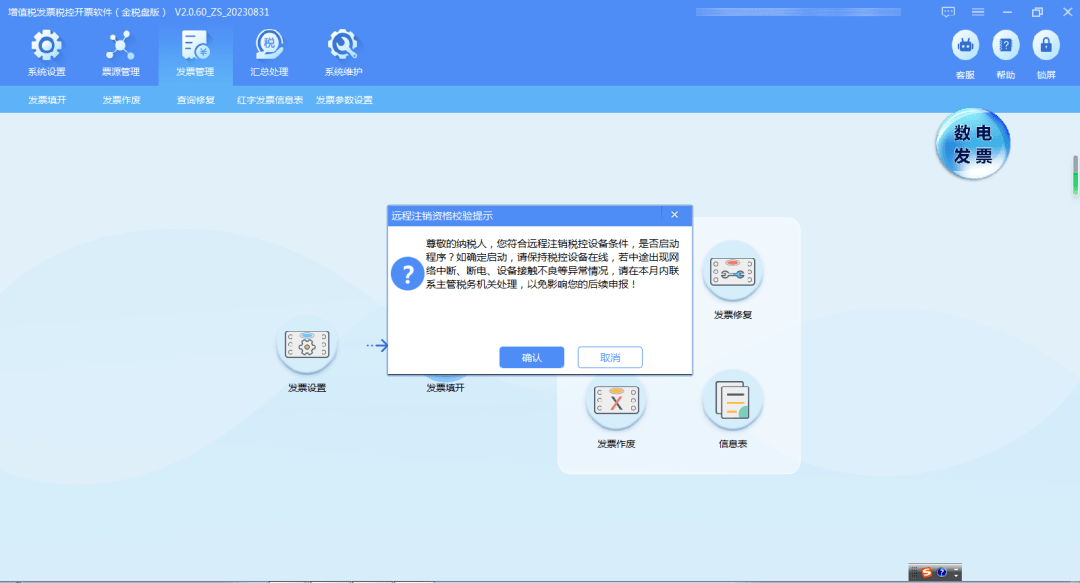Image resolution: width=1080 pixels, height=583 pixels.
Task: Click the 发票修复 invoice repair icon
Action: point(732,270)
